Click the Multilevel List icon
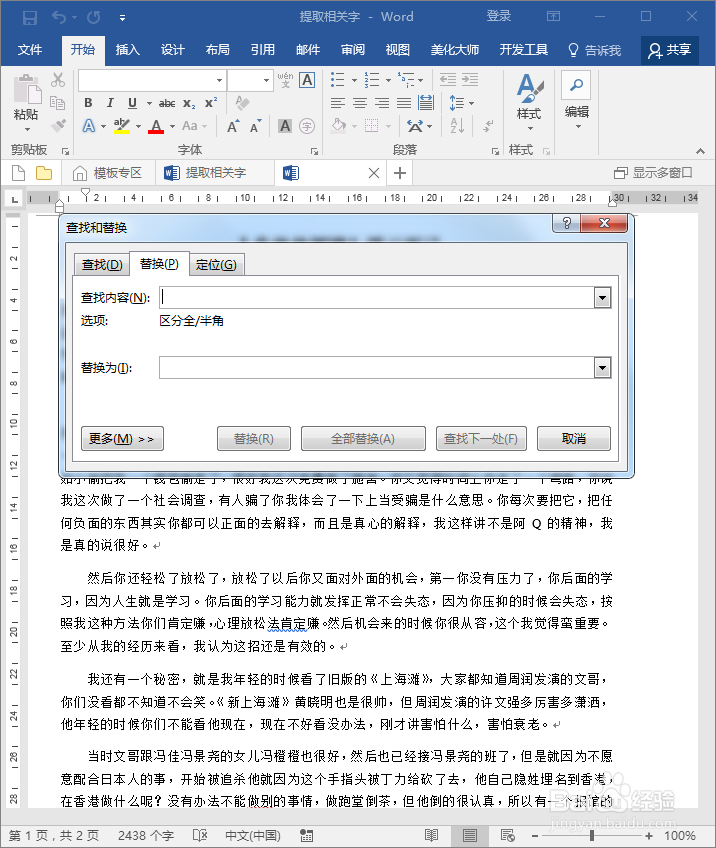 406,80
